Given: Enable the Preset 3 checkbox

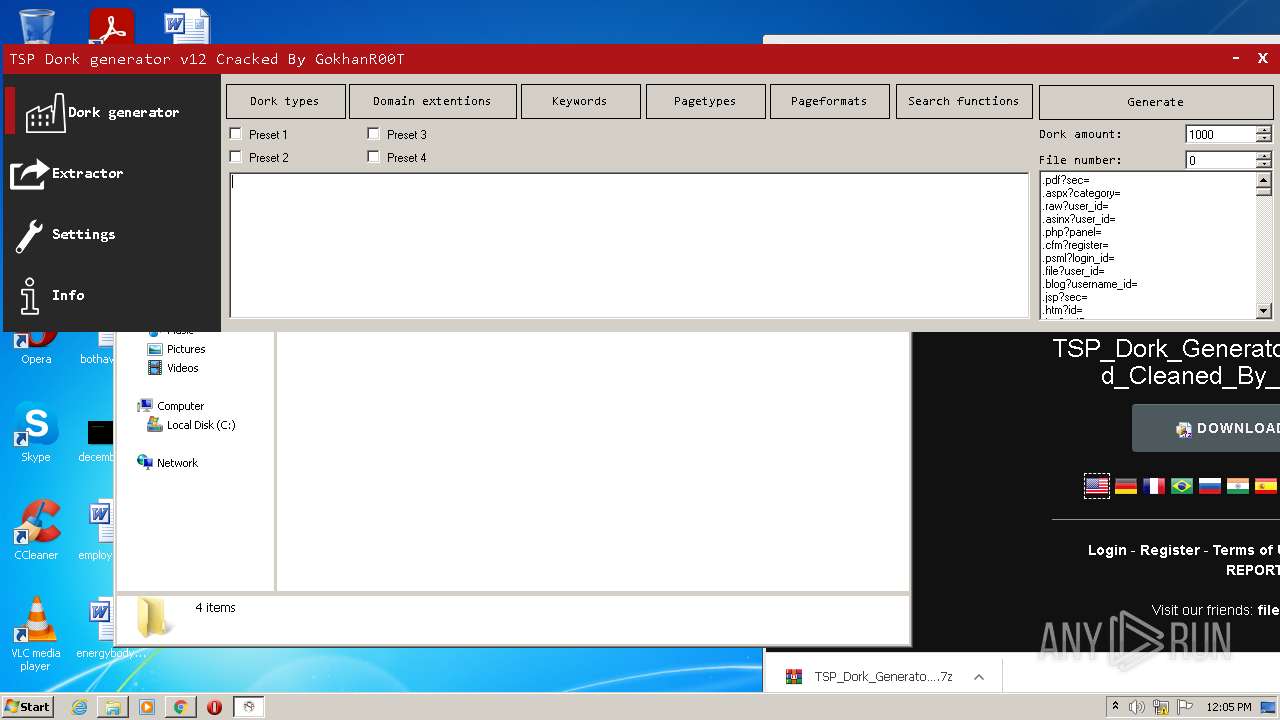Looking at the screenshot, I should tap(374, 134).
